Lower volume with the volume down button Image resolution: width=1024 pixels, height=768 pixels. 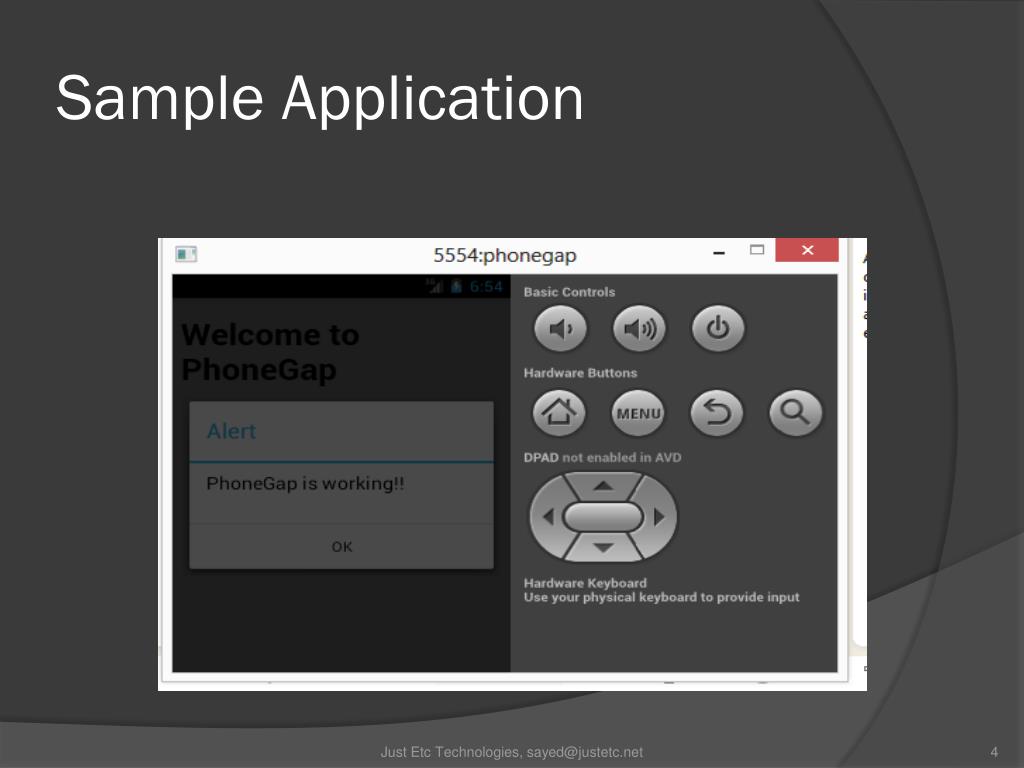(560, 328)
